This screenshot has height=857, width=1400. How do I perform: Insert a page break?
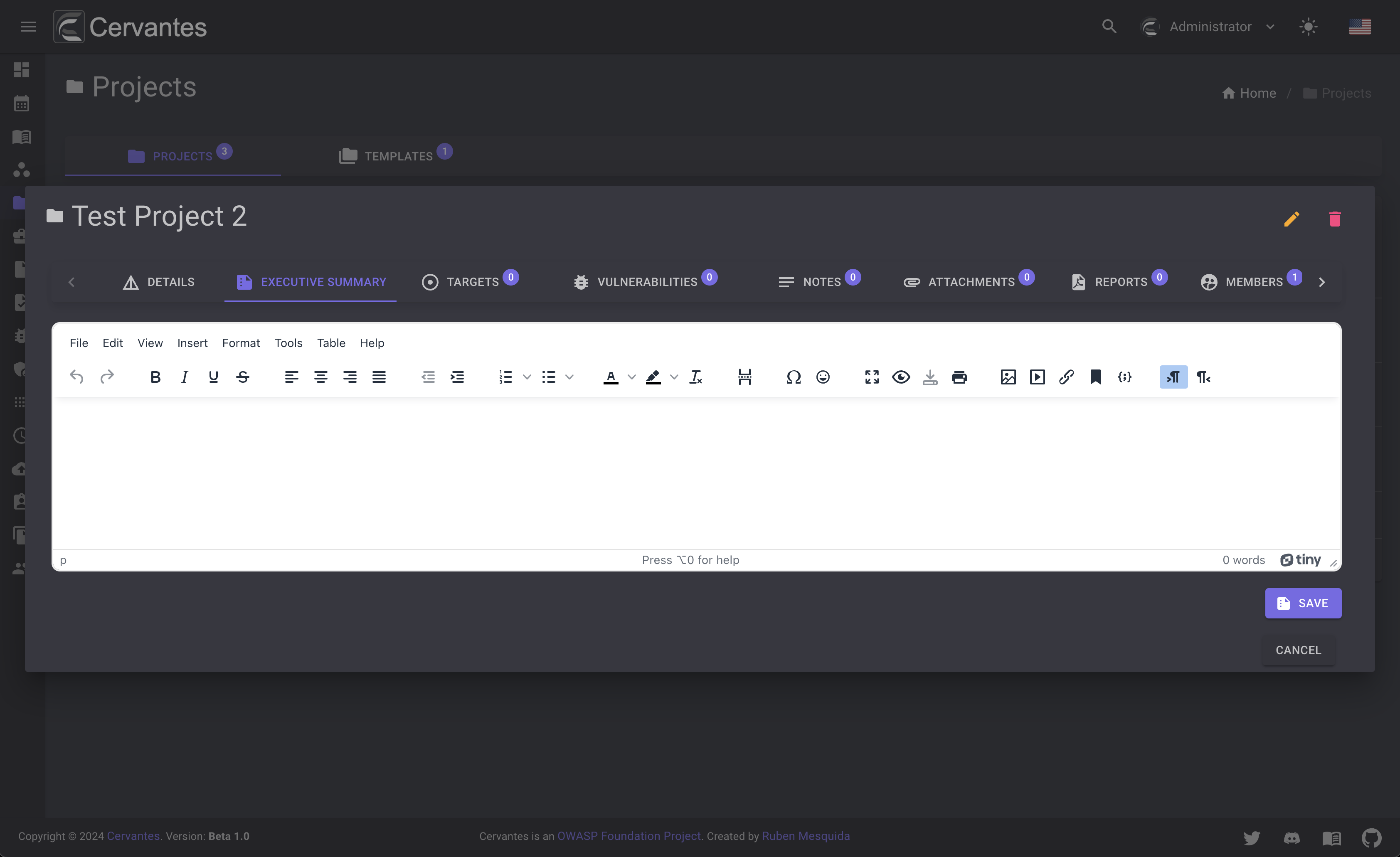coord(745,377)
